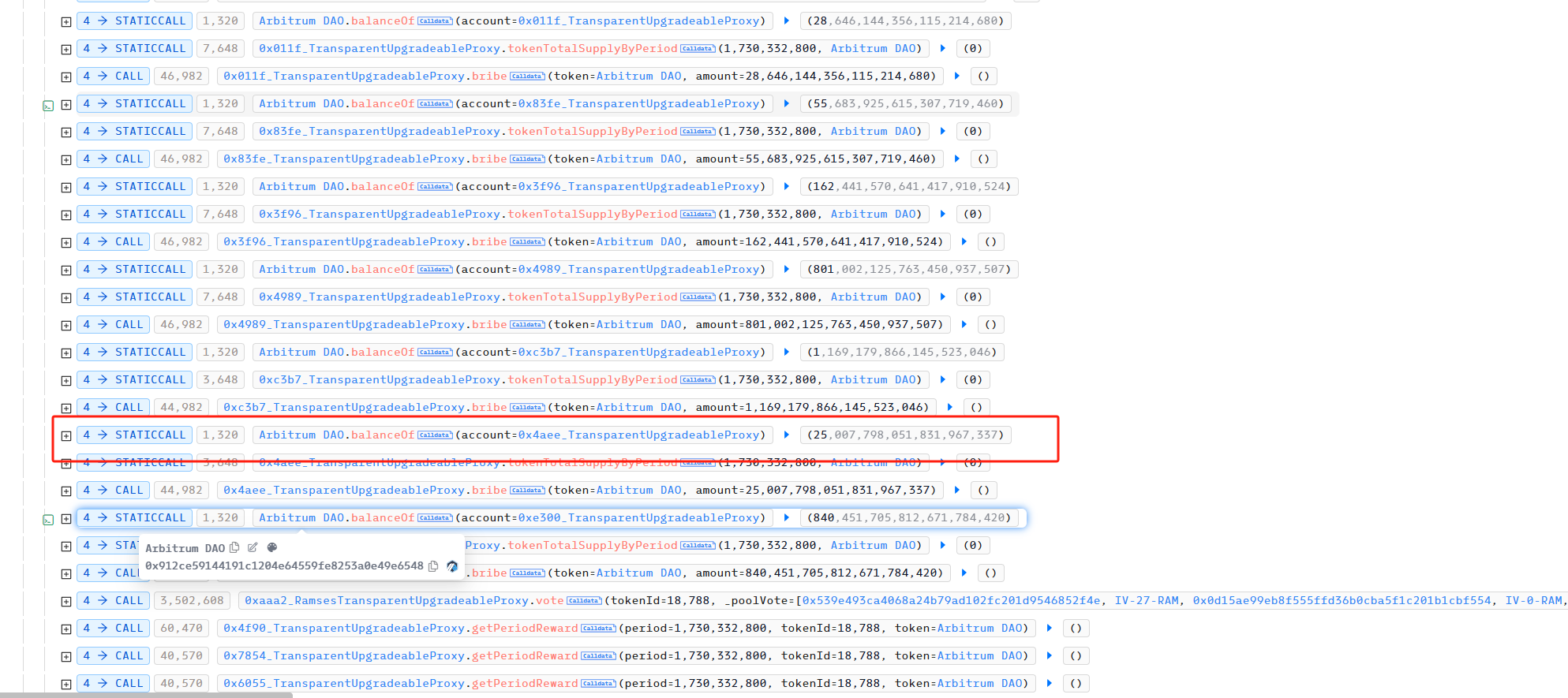Image resolution: width=1568 pixels, height=698 pixels.
Task: Toggle return value arrow for 0x83fe bribe
Action: click(957, 159)
